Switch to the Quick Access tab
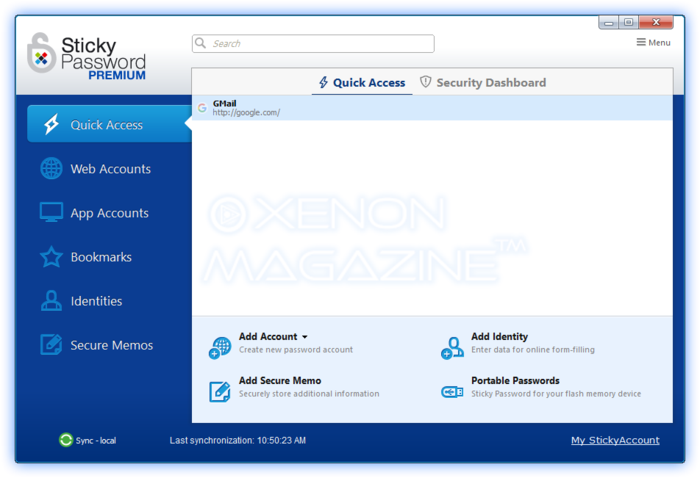The height and width of the screenshot is (478, 700). pos(362,83)
